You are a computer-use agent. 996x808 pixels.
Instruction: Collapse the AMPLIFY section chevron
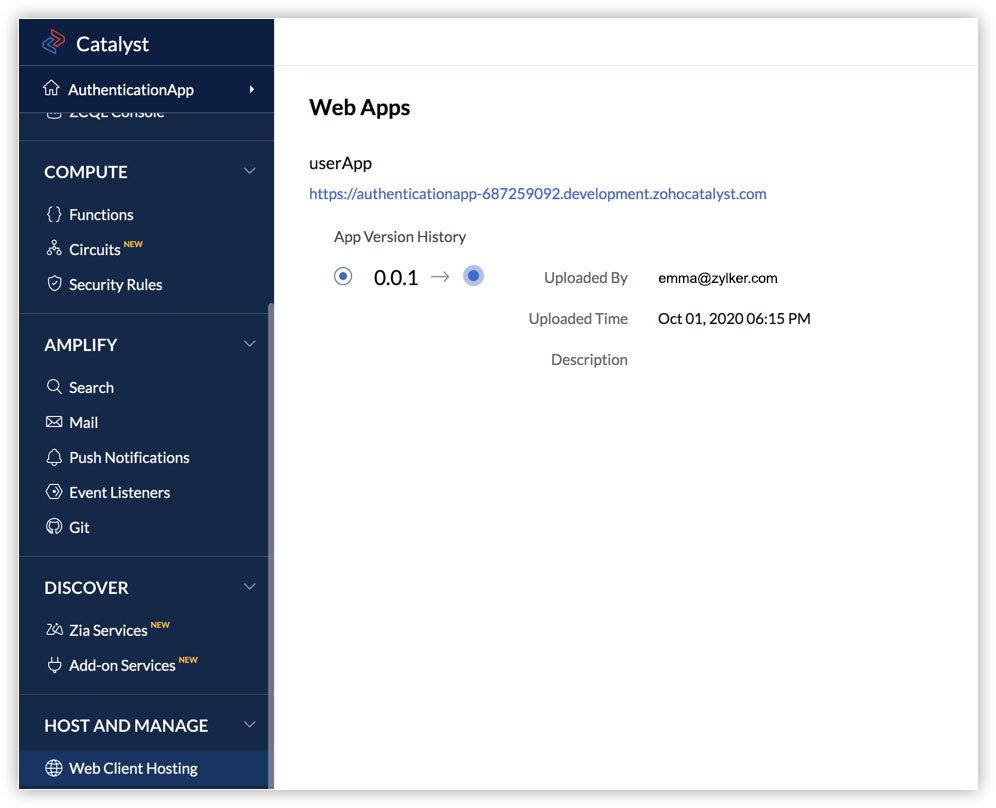(250, 344)
